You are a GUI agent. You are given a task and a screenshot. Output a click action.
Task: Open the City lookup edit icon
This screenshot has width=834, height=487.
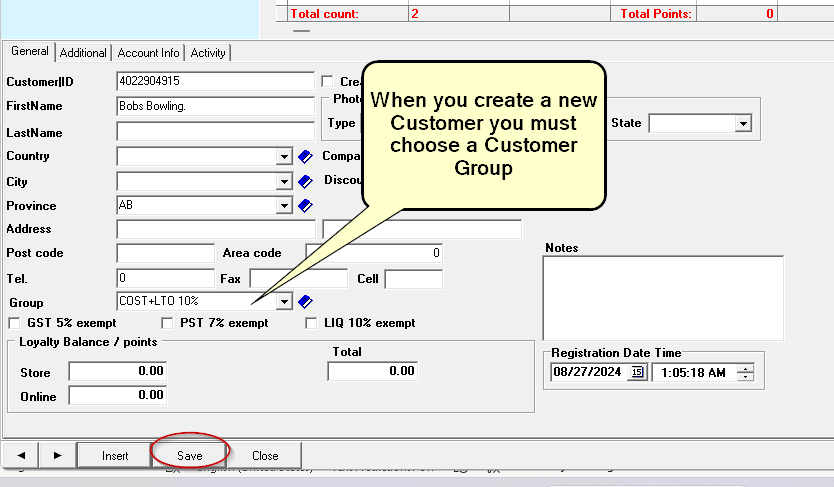point(305,182)
